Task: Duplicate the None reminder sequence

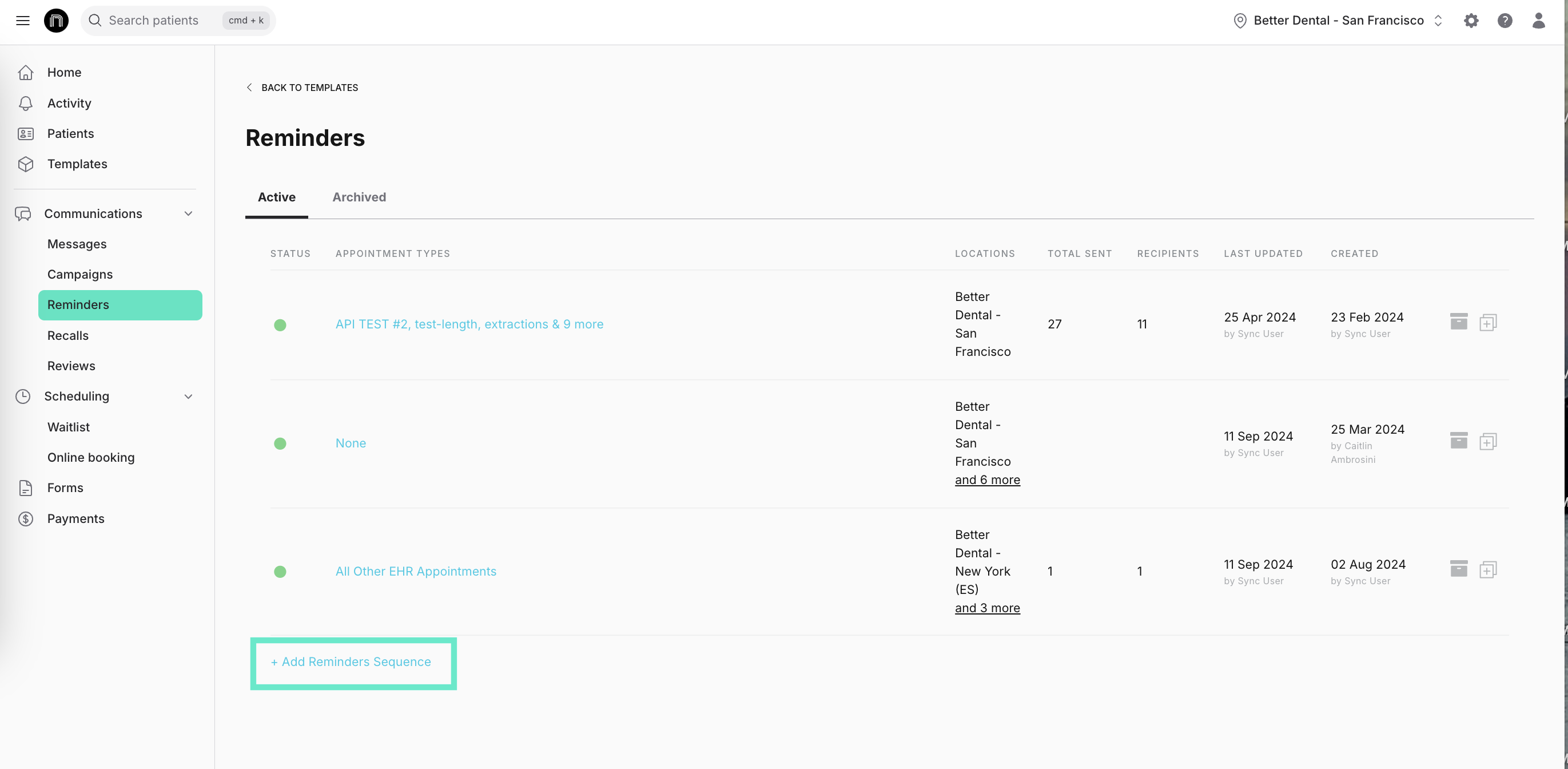Action: [x=1487, y=441]
